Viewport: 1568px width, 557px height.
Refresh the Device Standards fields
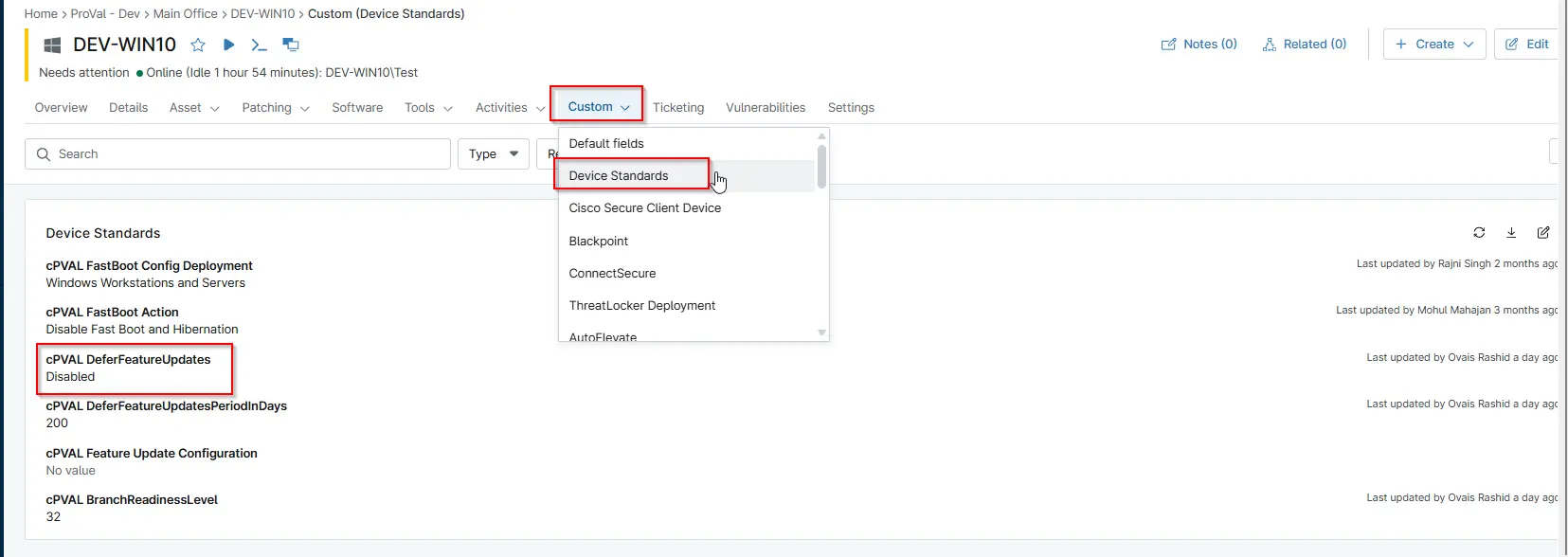(x=1479, y=232)
